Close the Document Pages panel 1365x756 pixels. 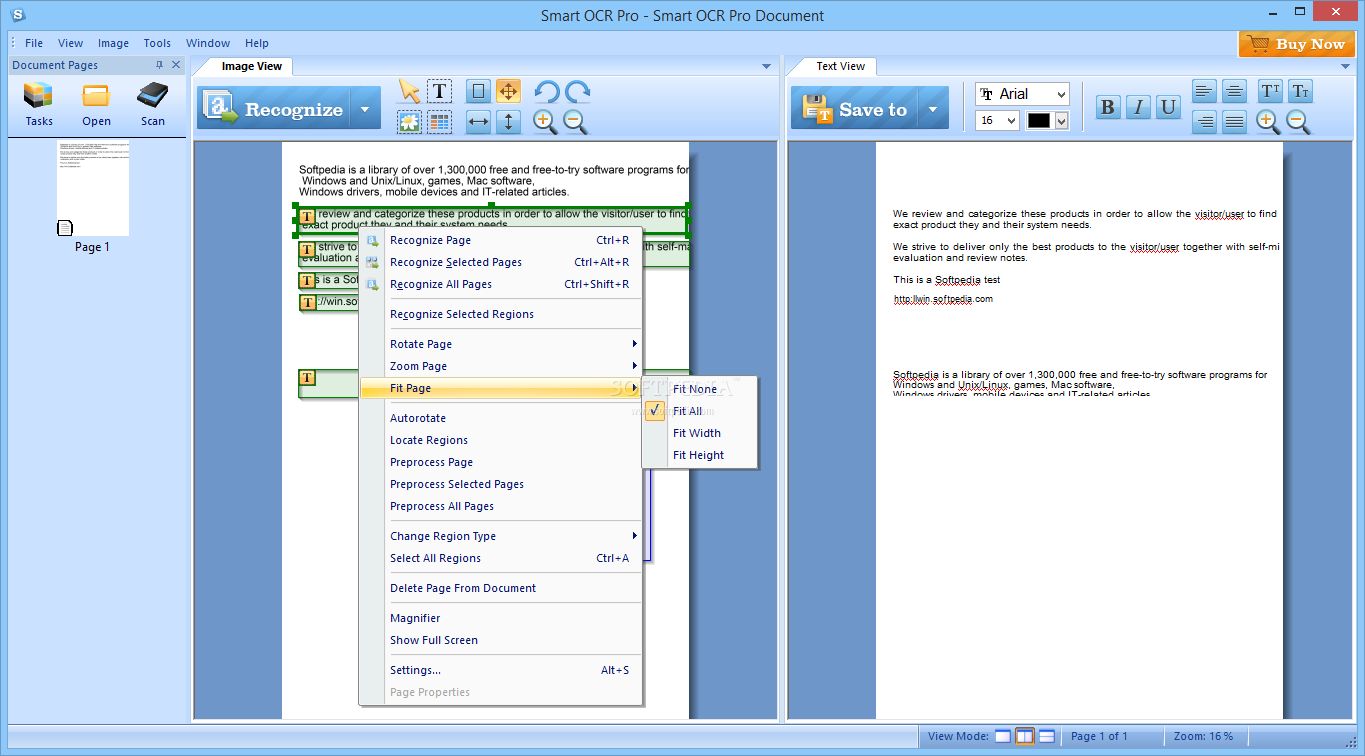pos(177,65)
